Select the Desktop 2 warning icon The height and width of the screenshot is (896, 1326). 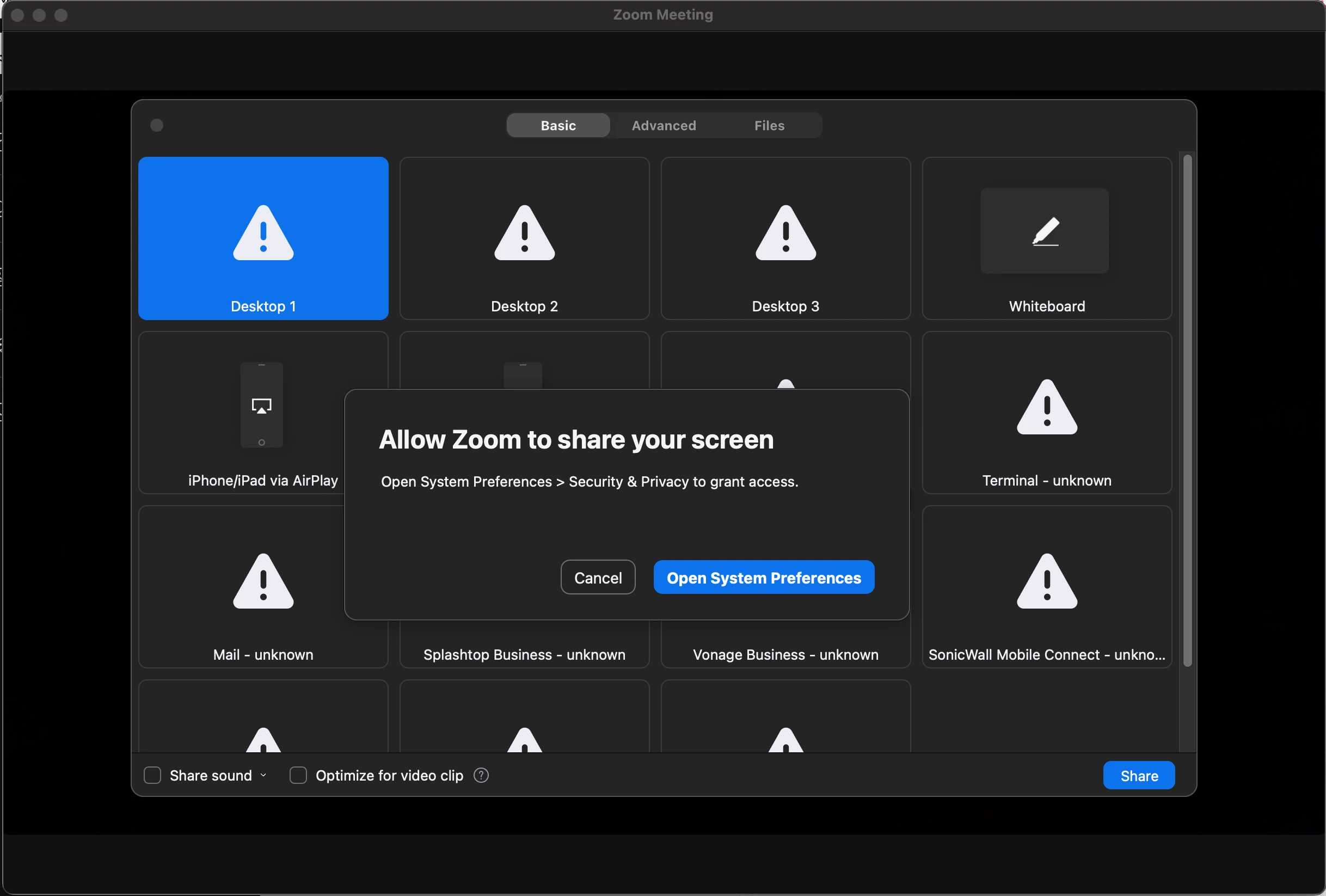(x=524, y=233)
